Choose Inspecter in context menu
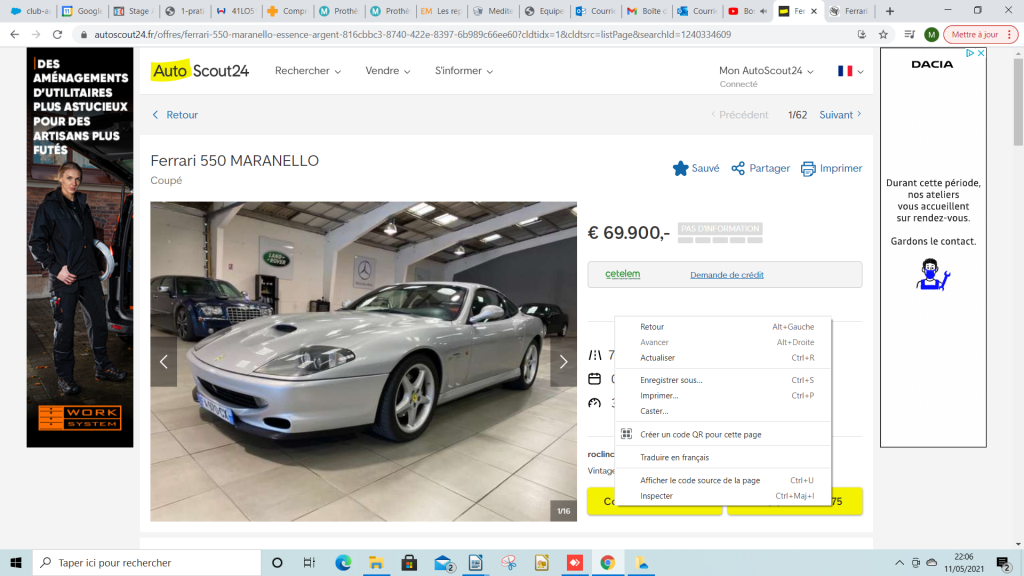The width and height of the screenshot is (1024, 576). point(723,496)
